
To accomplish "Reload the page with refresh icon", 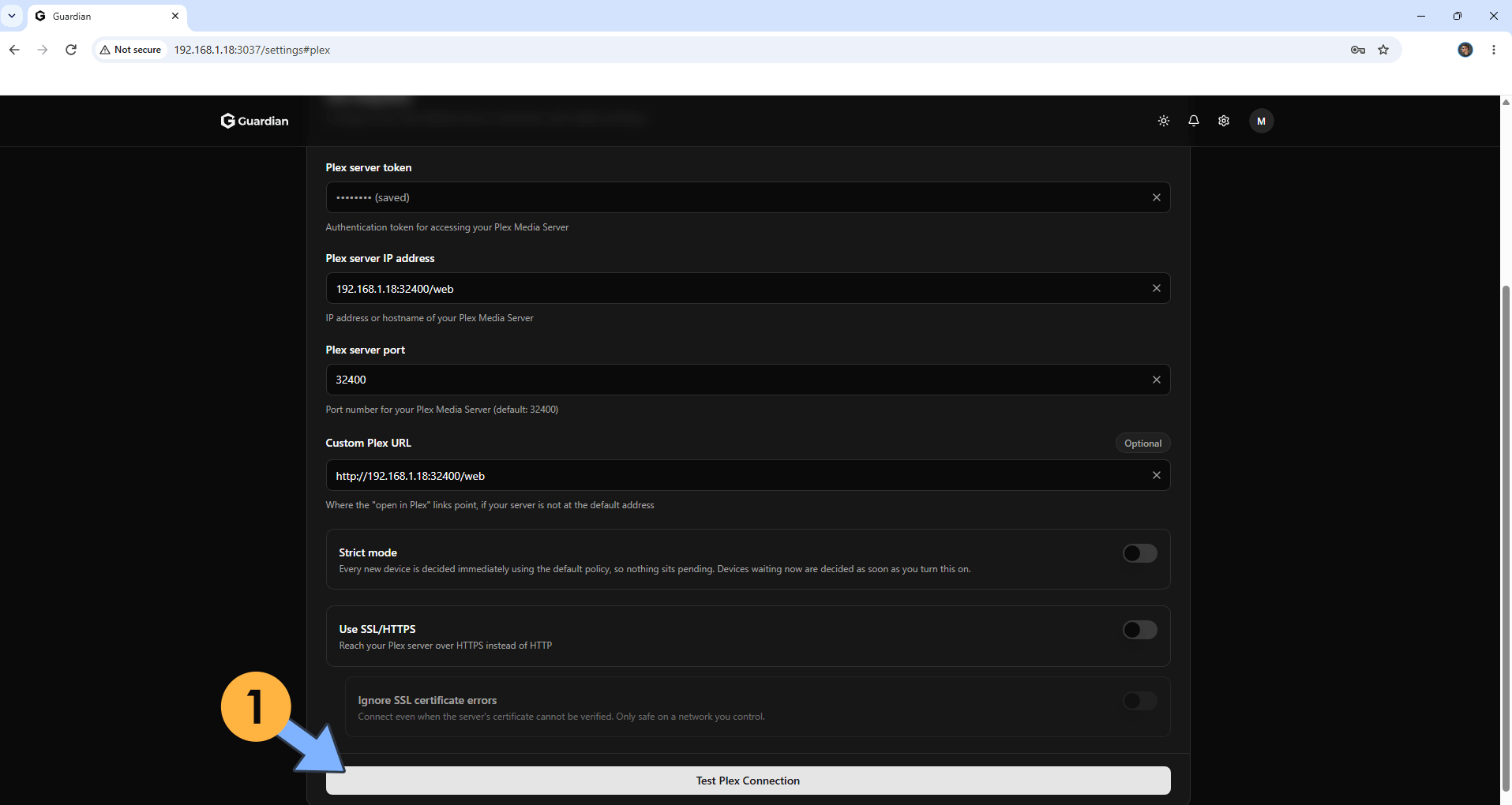I will (x=71, y=50).
